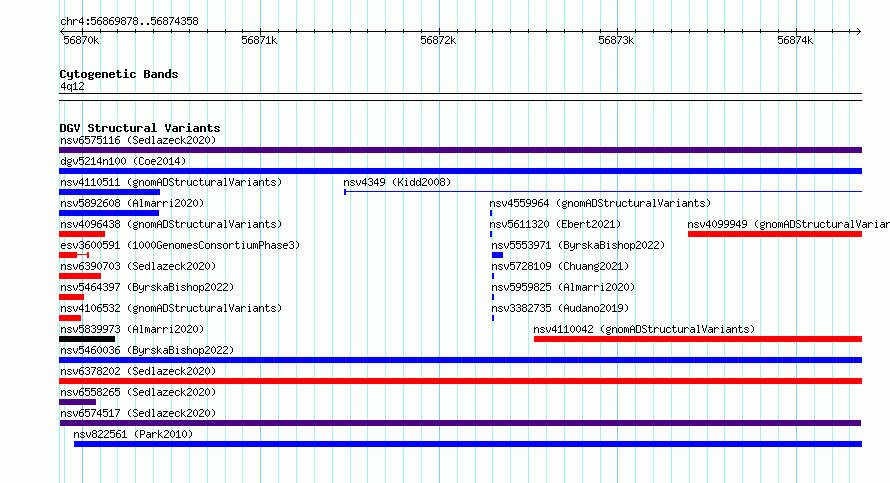Viewport: 890px width, 483px height.
Task: Click the red bar under nsv4096438
Action: click(82, 234)
